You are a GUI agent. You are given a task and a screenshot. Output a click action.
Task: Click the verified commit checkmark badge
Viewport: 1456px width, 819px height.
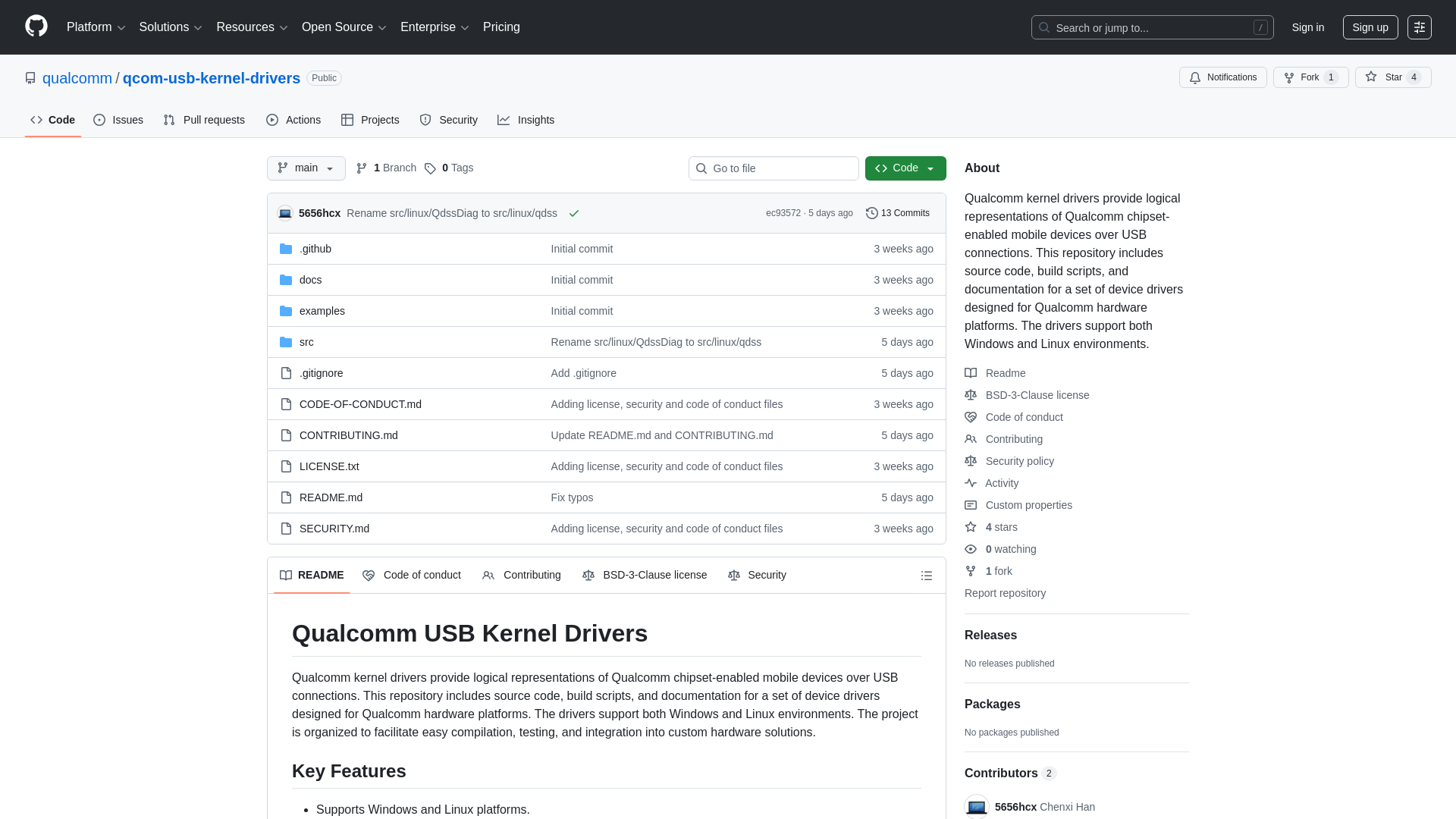pyautogui.click(x=574, y=213)
